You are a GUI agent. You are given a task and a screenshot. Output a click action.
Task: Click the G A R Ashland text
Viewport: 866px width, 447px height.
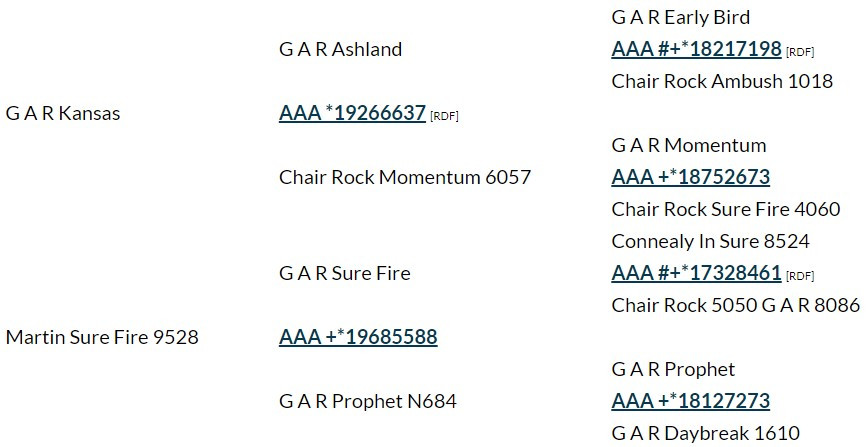340,49
